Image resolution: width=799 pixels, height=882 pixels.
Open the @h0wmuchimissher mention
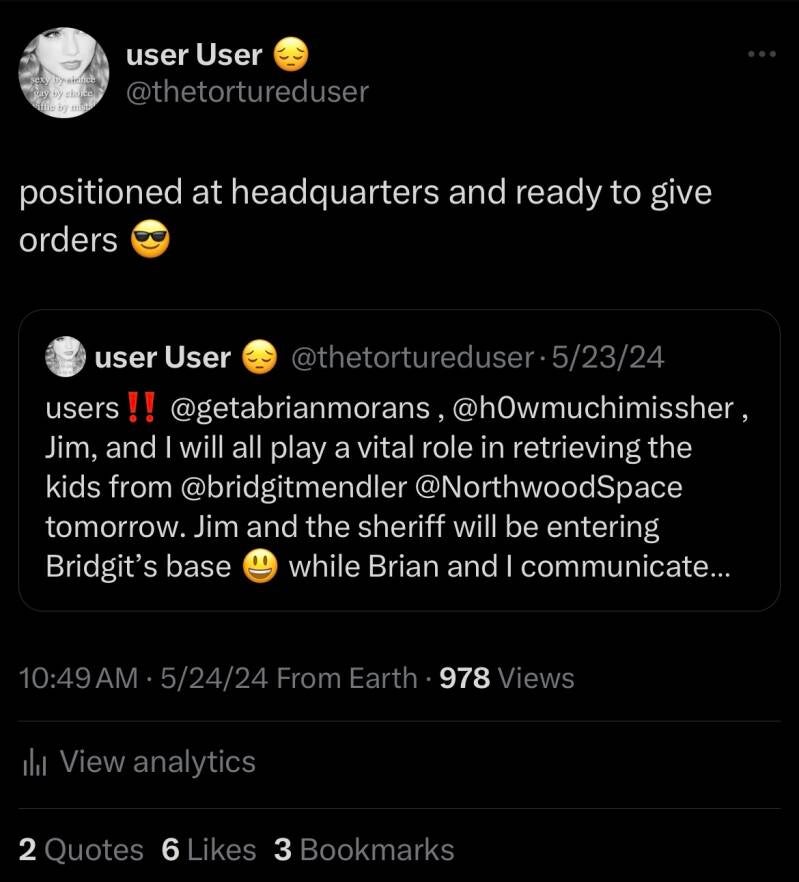pyautogui.click(x=592, y=408)
